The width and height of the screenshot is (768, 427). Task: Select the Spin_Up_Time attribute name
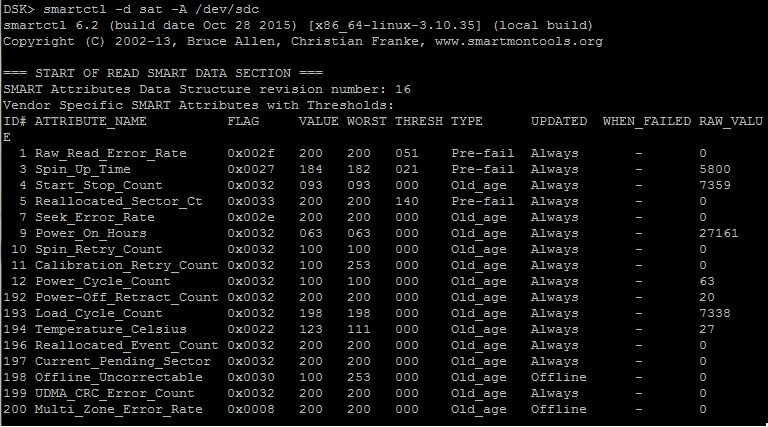click(82, 169)
